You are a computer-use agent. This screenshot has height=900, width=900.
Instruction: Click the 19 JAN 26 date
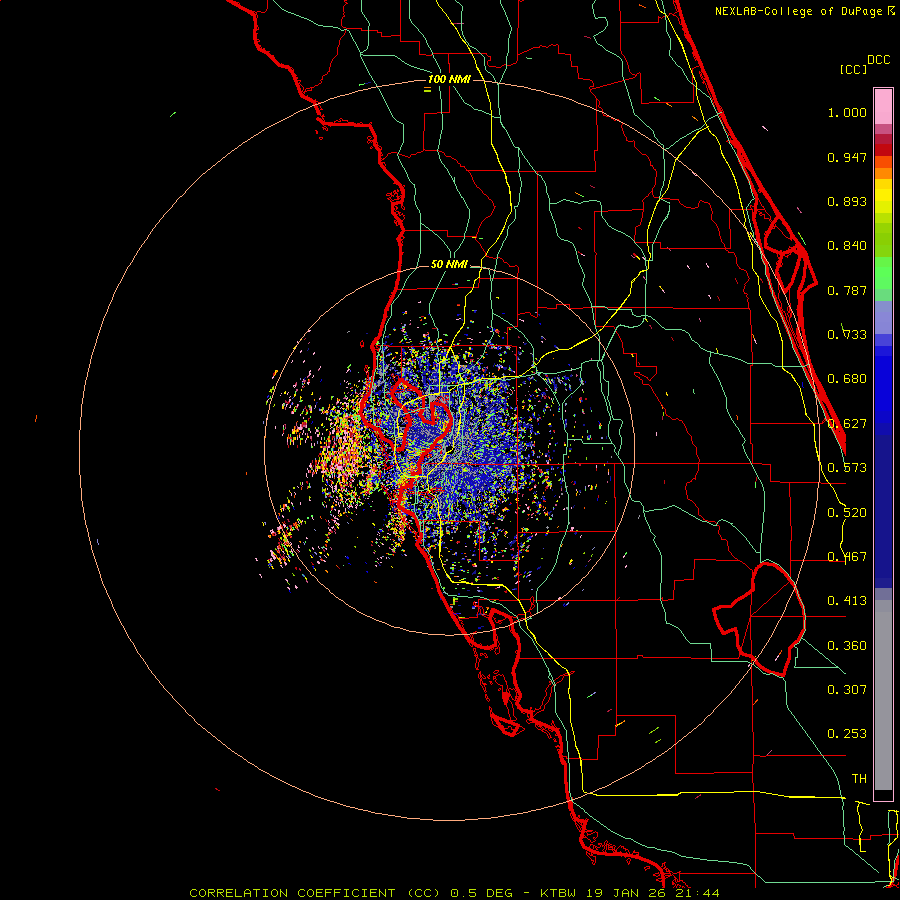[628, 893]
